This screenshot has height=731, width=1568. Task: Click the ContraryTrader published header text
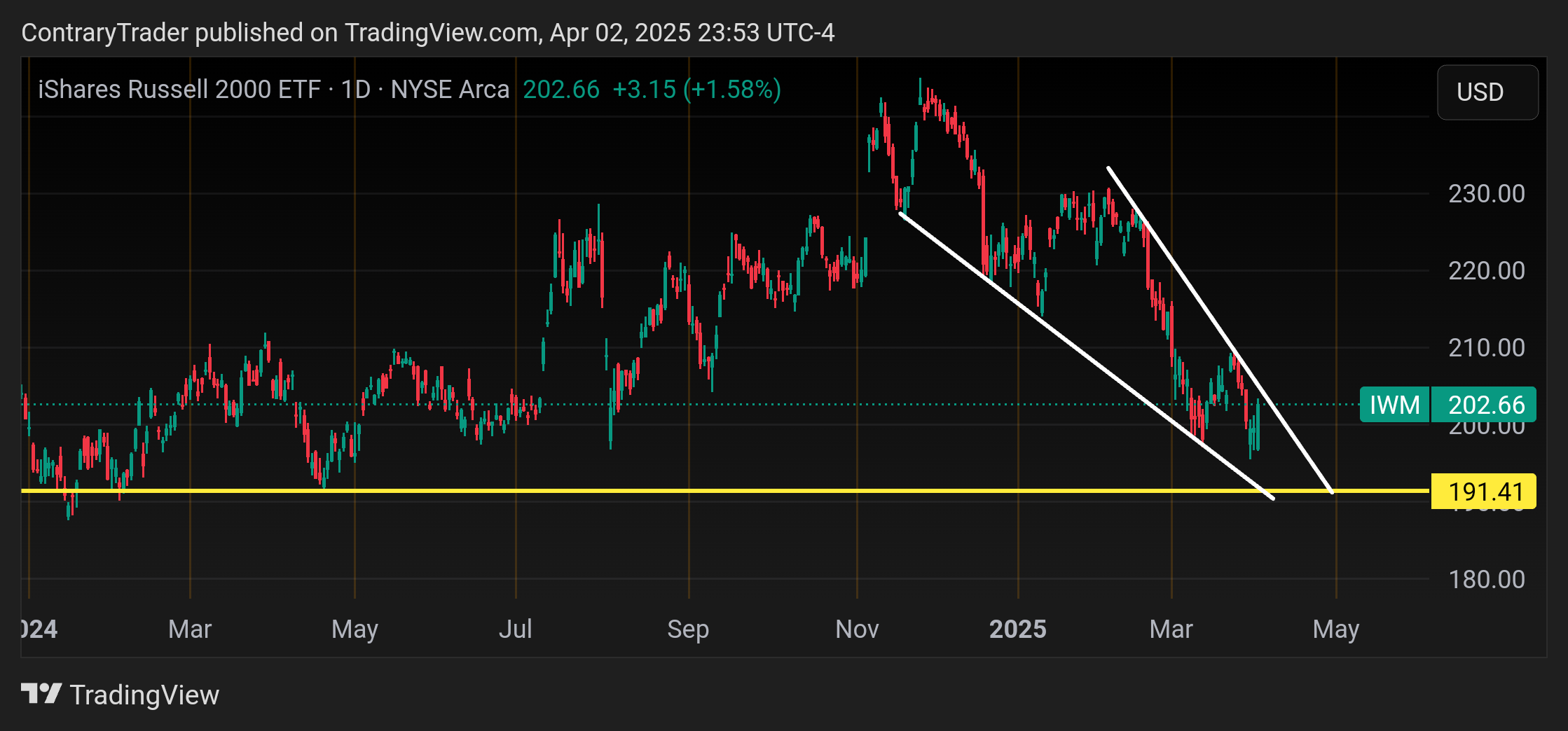coord(428,32)
